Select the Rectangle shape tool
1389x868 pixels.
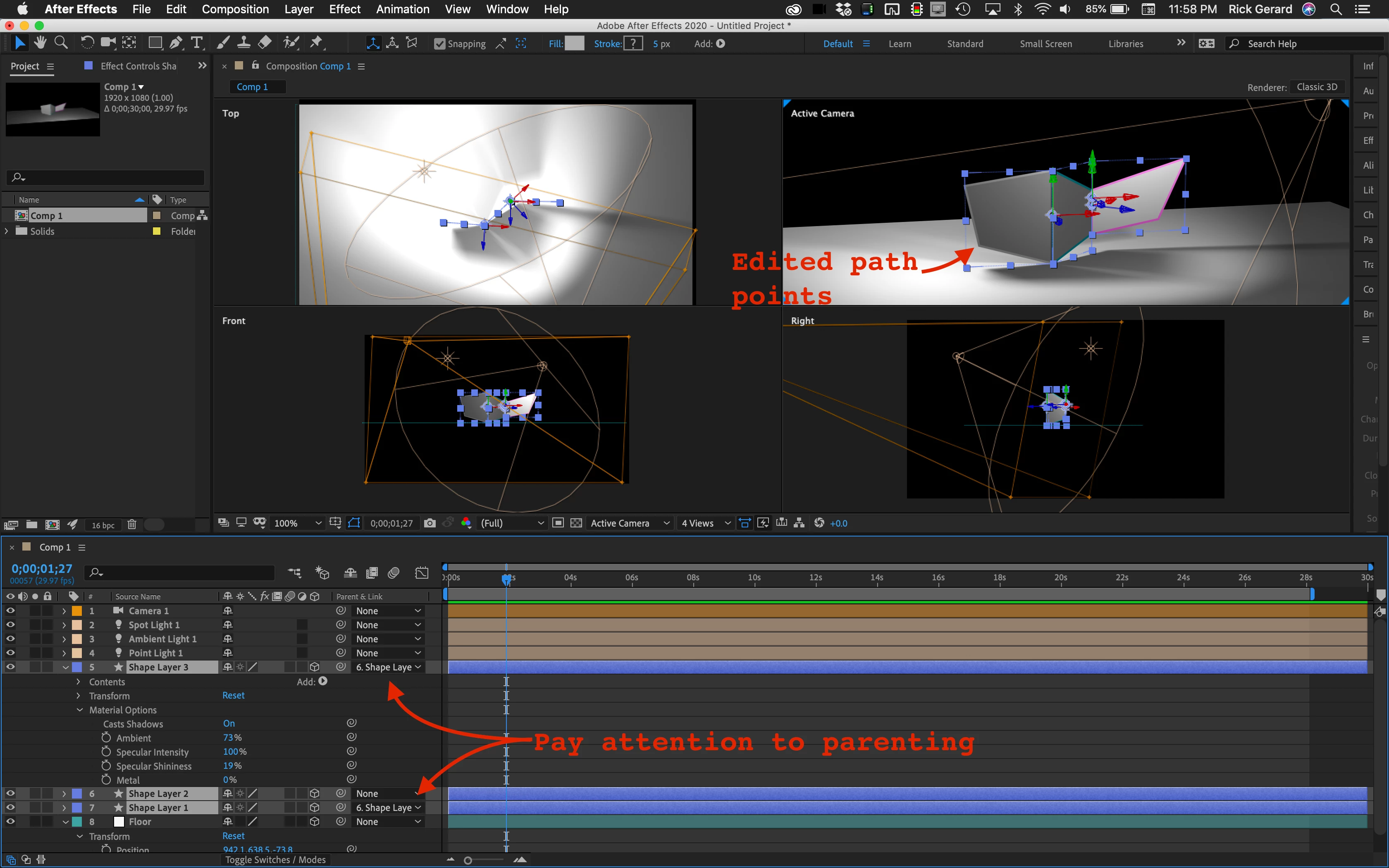click(x=155, y=43)
